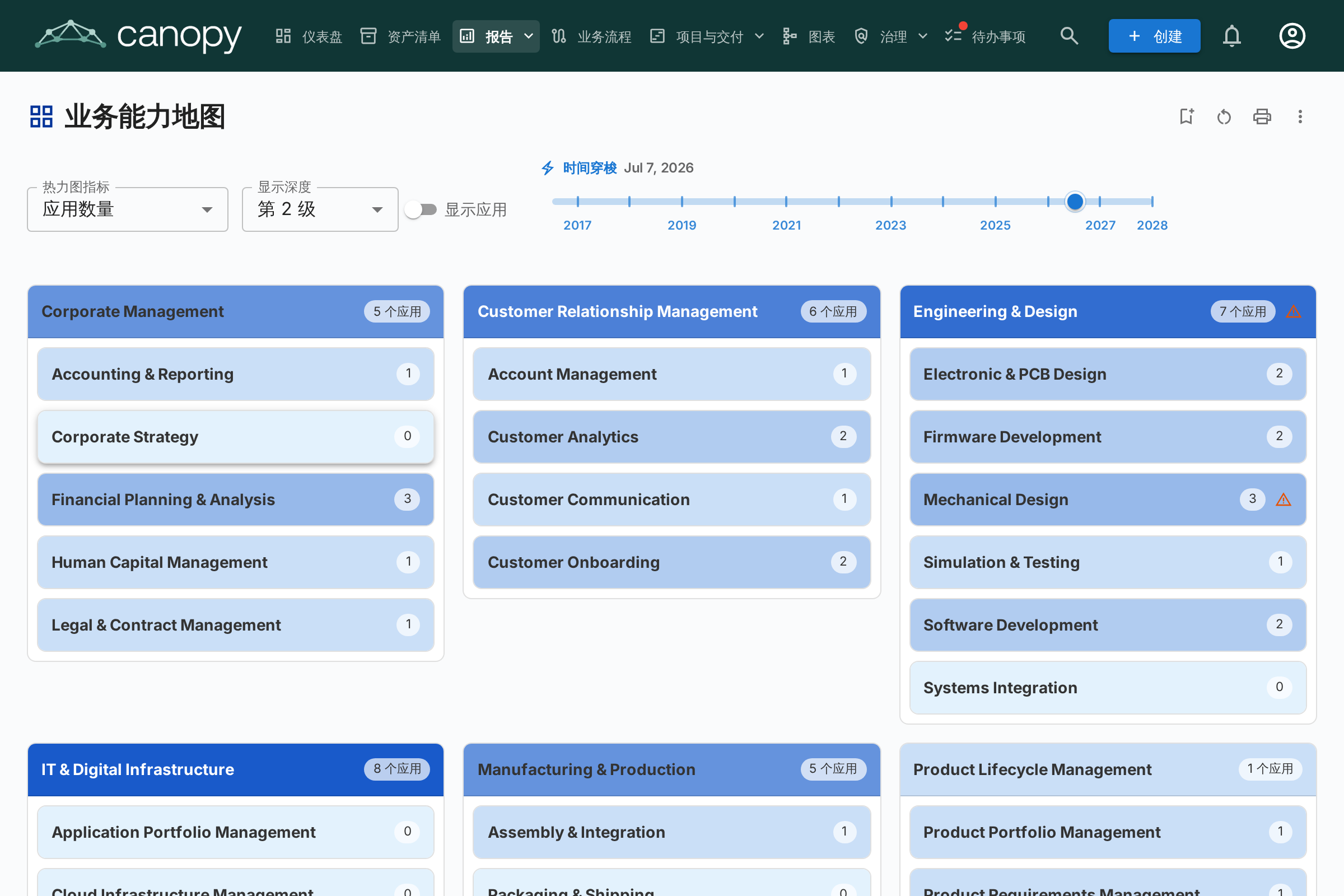
Task: Expand the 项目与交付 menu chevron
Action: coord(759,36)
